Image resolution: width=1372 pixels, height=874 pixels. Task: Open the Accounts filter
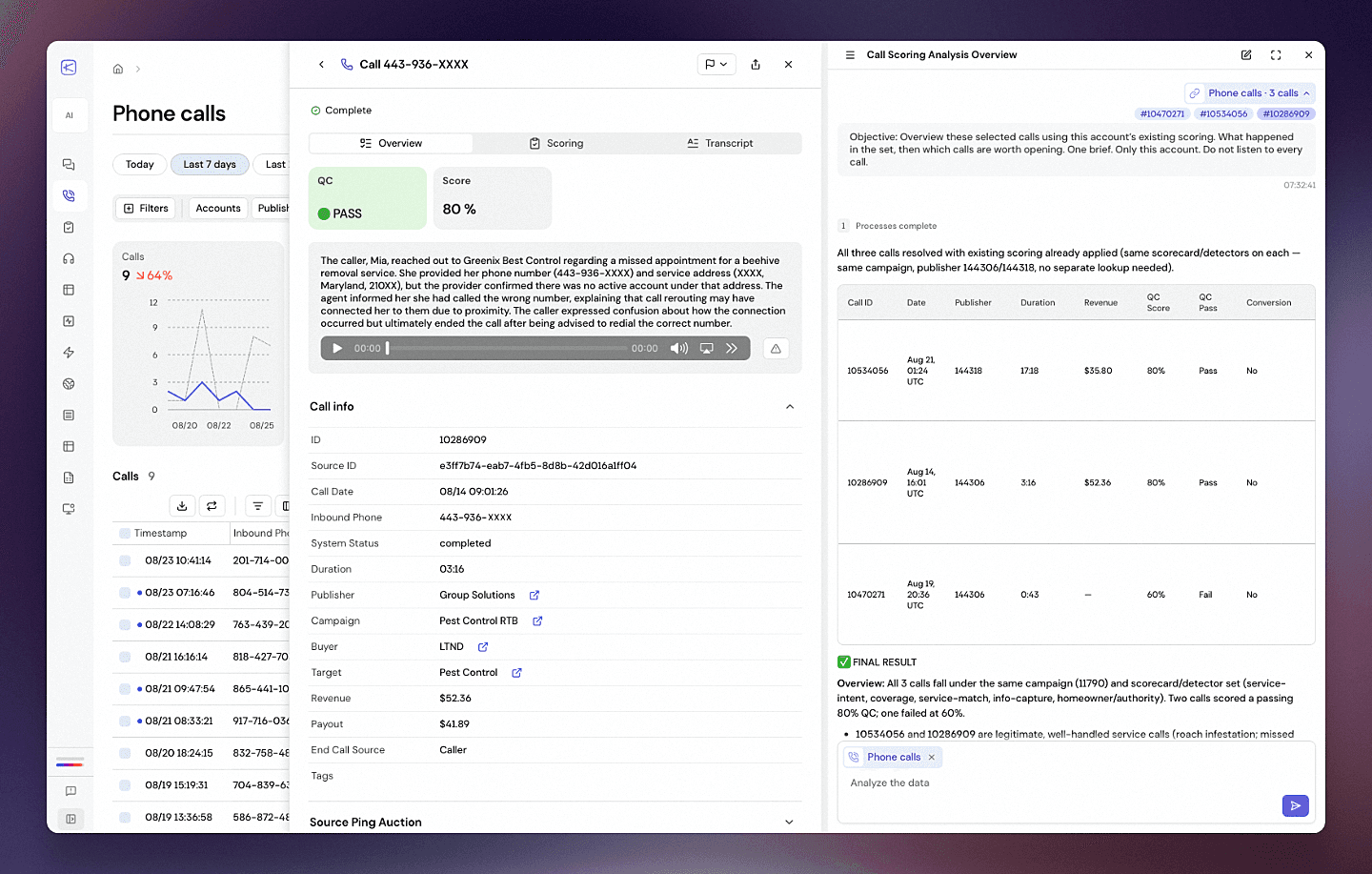(218, 209)
